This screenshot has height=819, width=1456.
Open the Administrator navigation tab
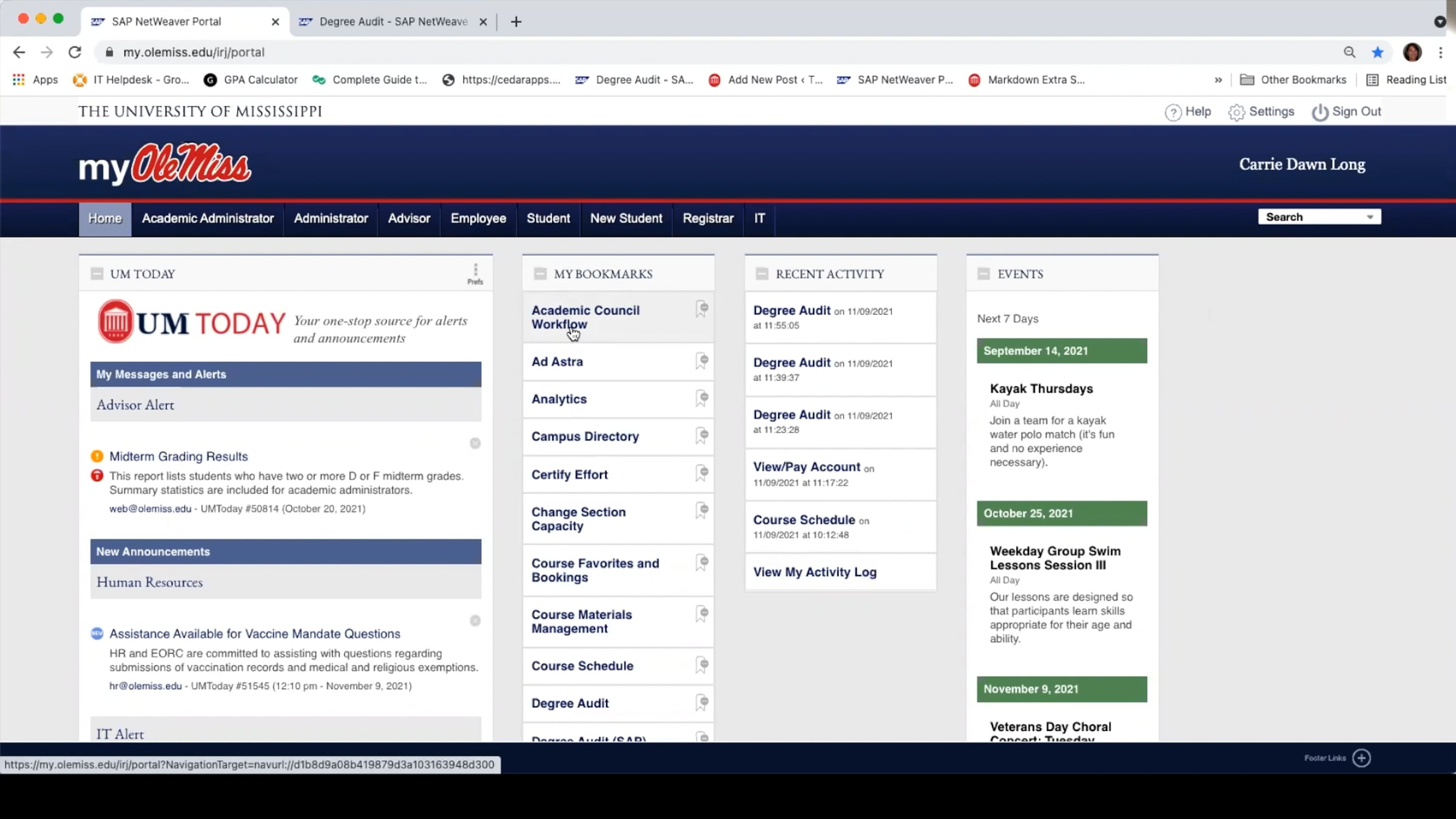[331, 218]
